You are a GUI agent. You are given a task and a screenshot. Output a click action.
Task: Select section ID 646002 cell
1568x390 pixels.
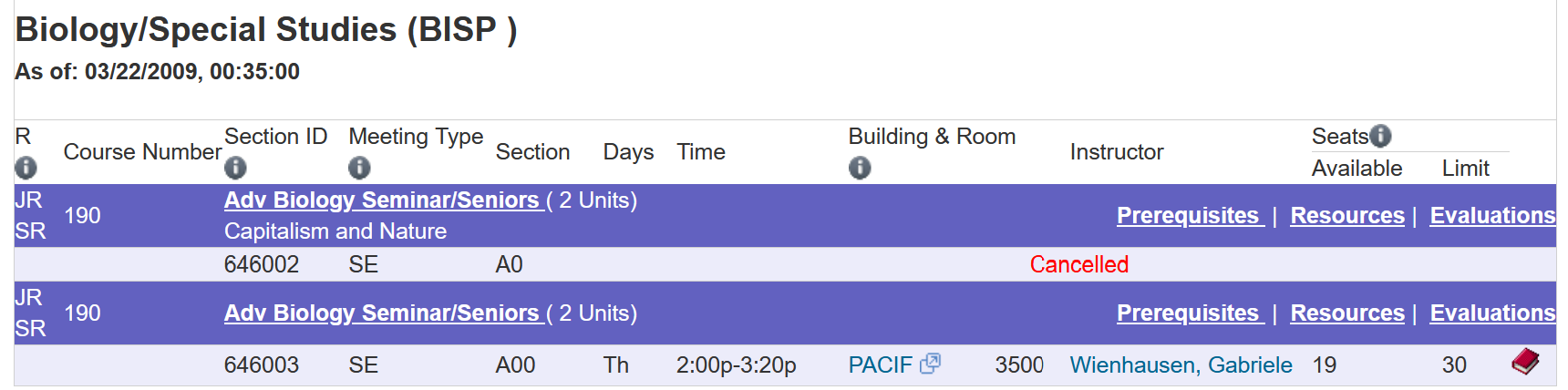tap(262, 264)
